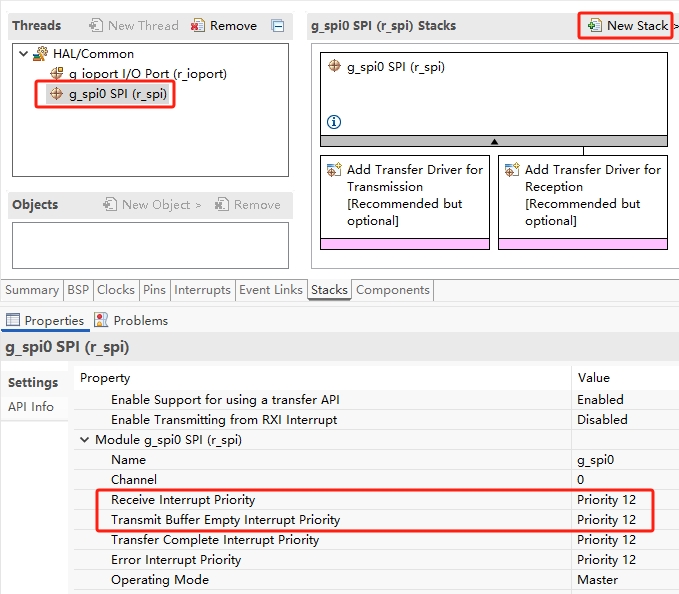Open the API Info side tab
This screenshot has height=594, width=679.
coord(33,407)
